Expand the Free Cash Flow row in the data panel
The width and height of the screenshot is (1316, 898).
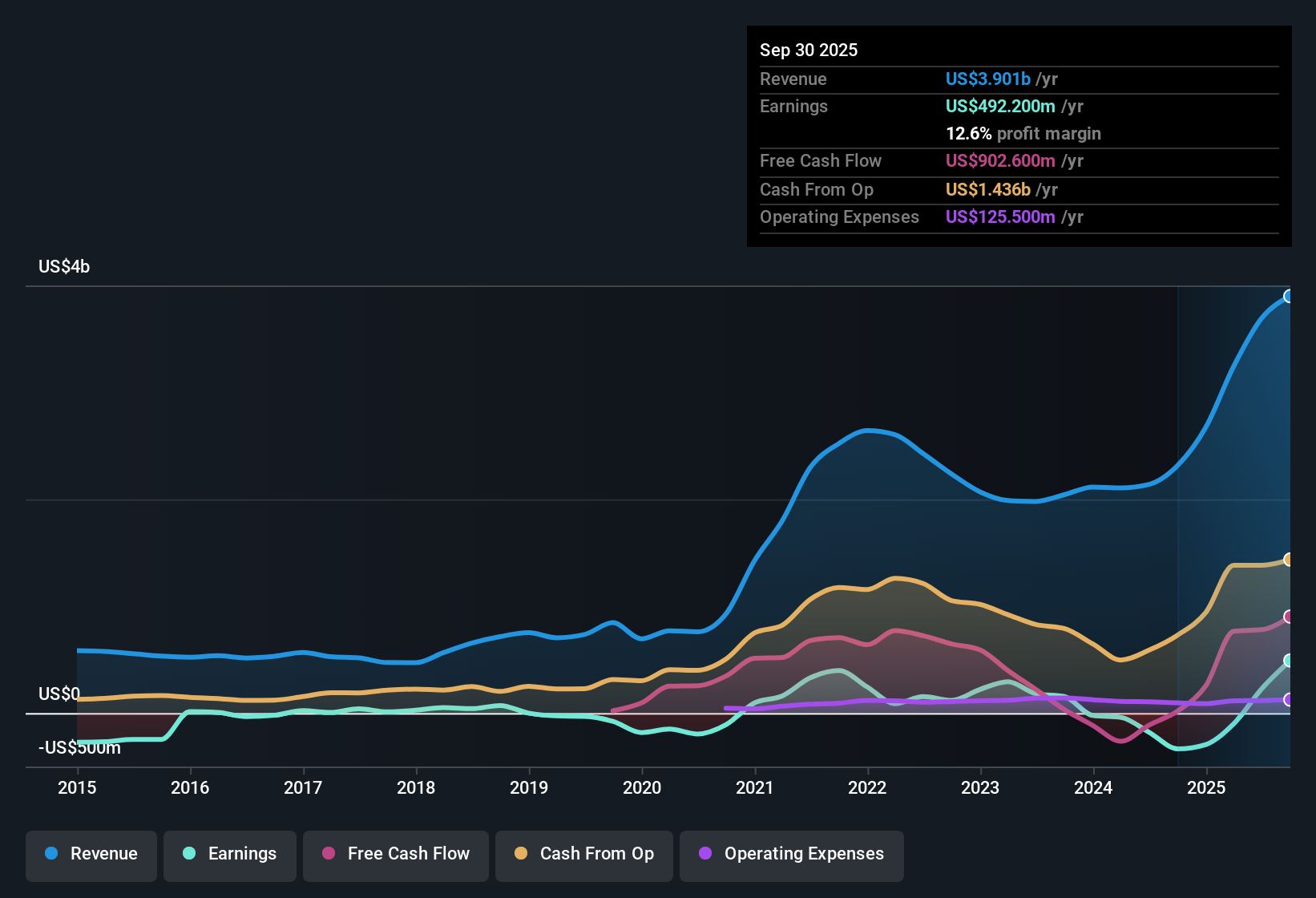821,160
